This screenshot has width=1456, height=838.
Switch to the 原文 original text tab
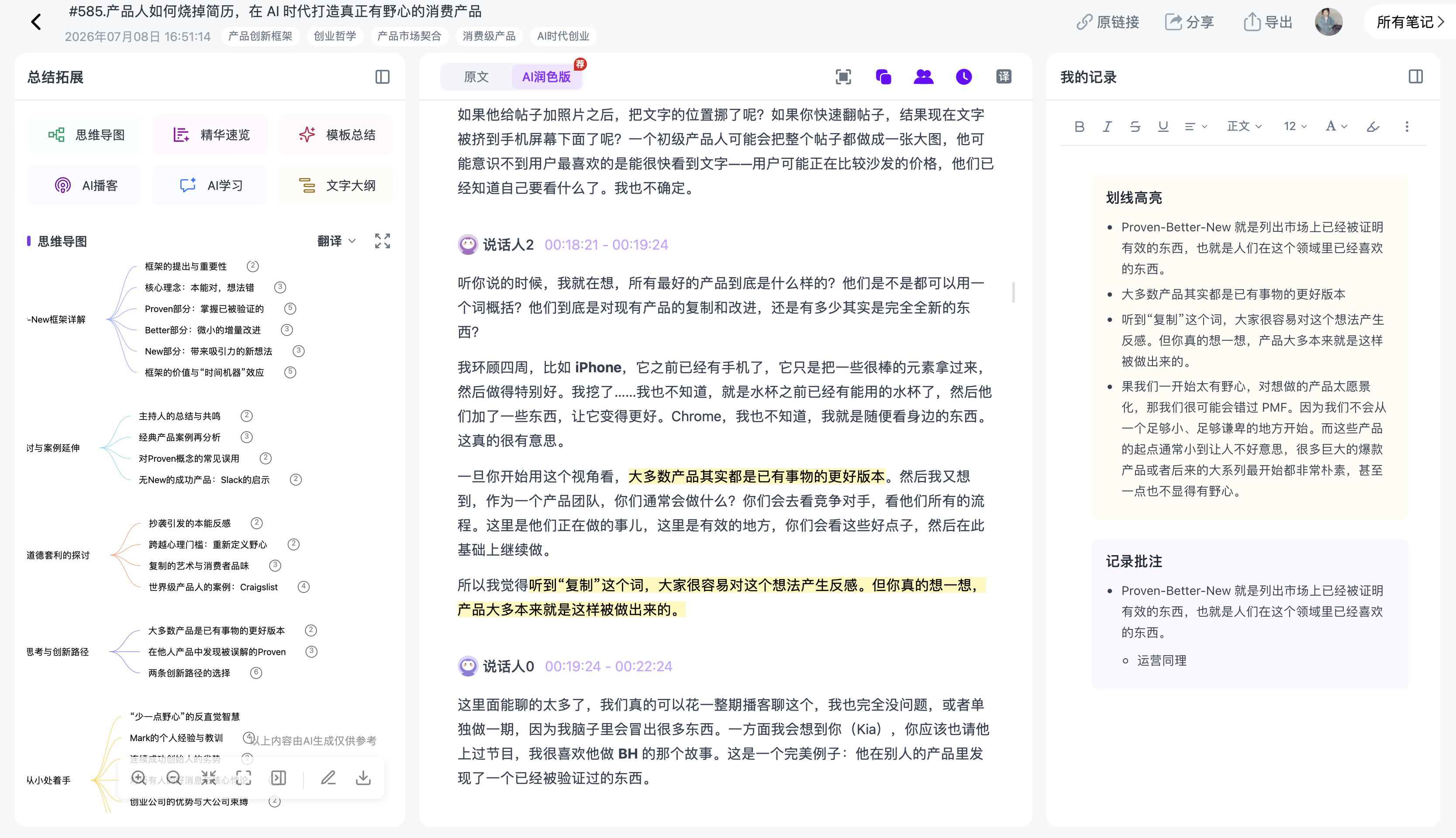[x=476, y=77]
